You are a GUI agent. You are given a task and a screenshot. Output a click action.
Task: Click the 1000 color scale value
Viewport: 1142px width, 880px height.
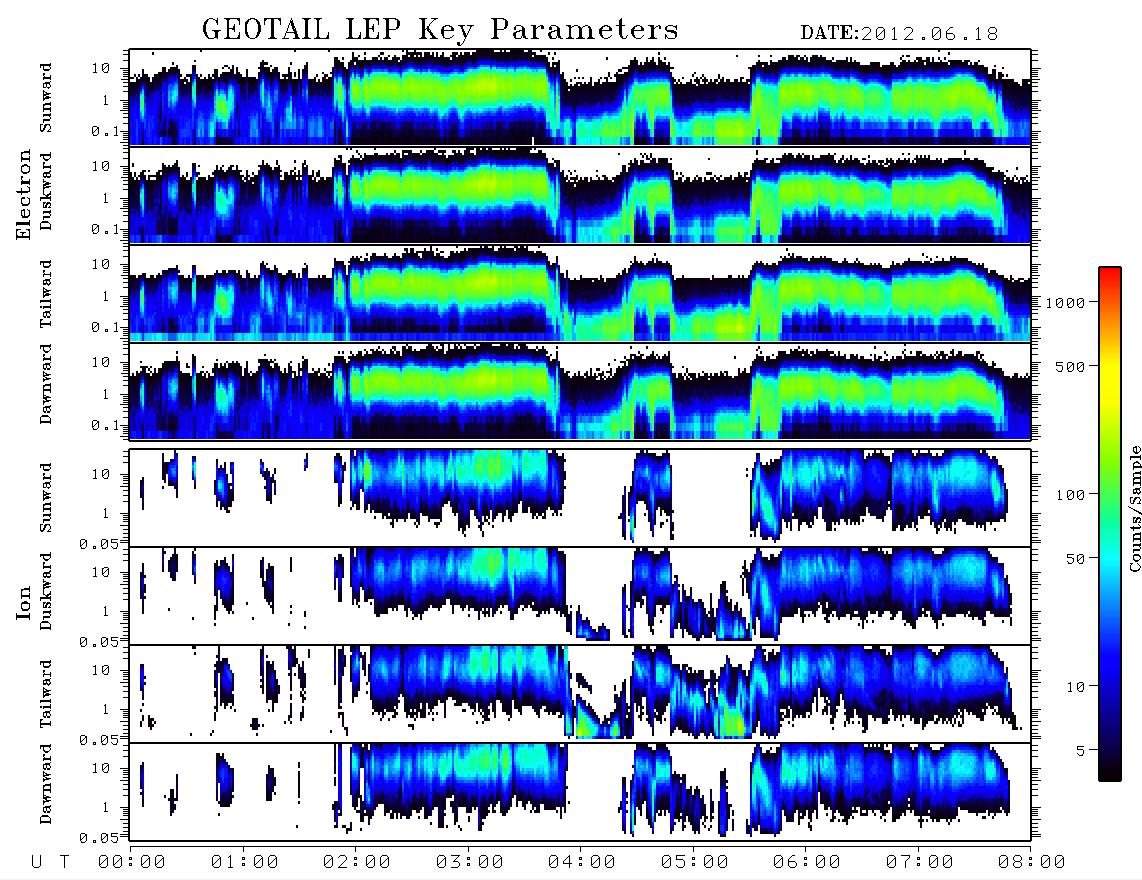(1065, 303)
